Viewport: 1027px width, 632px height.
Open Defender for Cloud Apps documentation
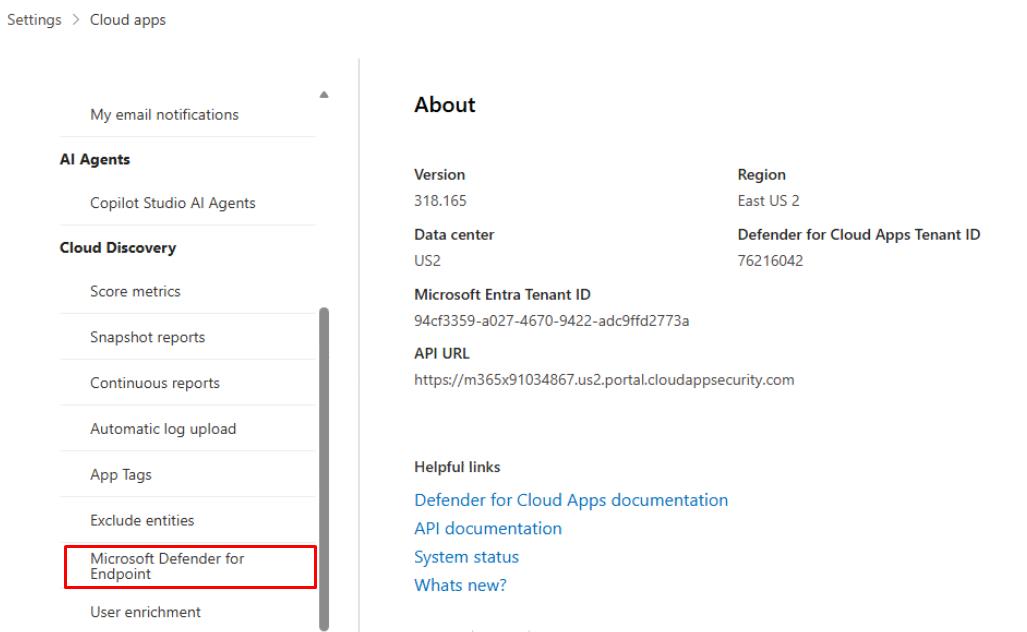[570, 499]
